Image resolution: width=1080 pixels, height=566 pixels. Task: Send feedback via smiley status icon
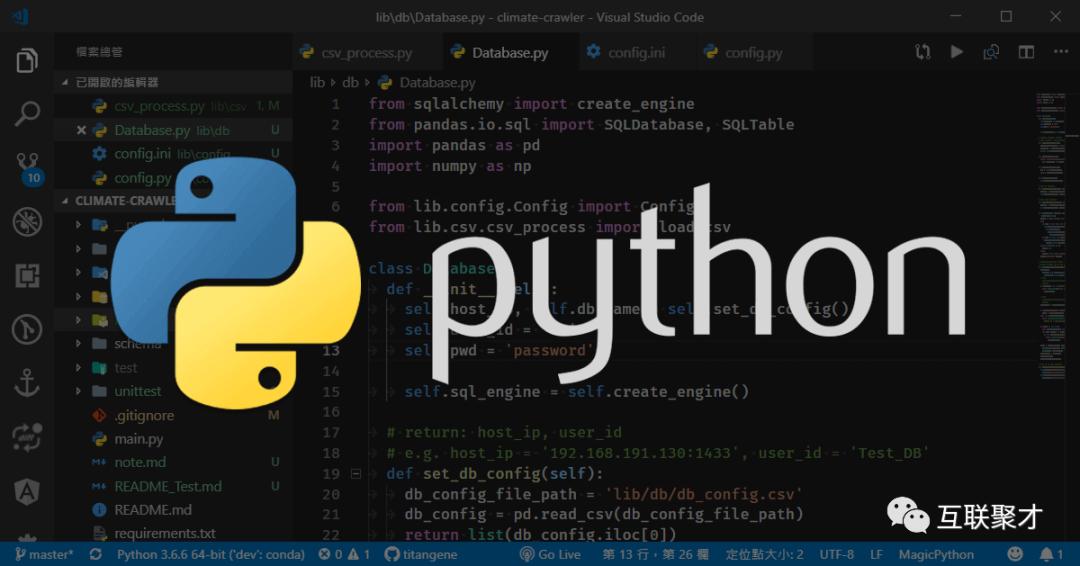point(1015,554)
